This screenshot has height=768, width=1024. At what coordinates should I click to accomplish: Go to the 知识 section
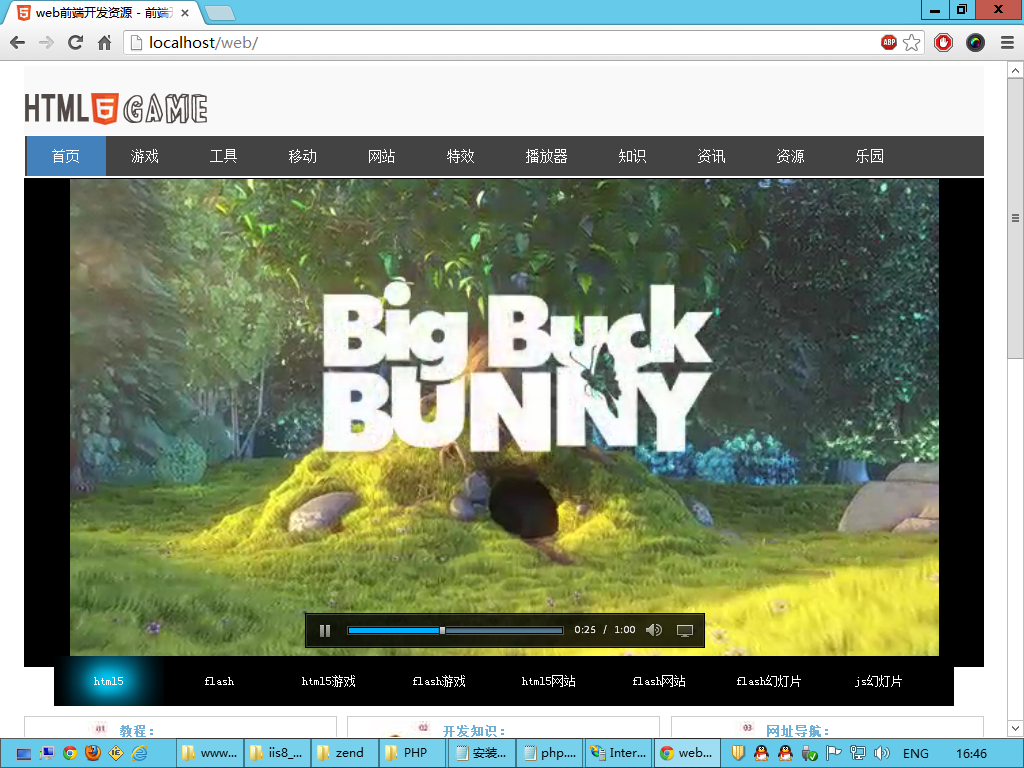coord(632,156)
